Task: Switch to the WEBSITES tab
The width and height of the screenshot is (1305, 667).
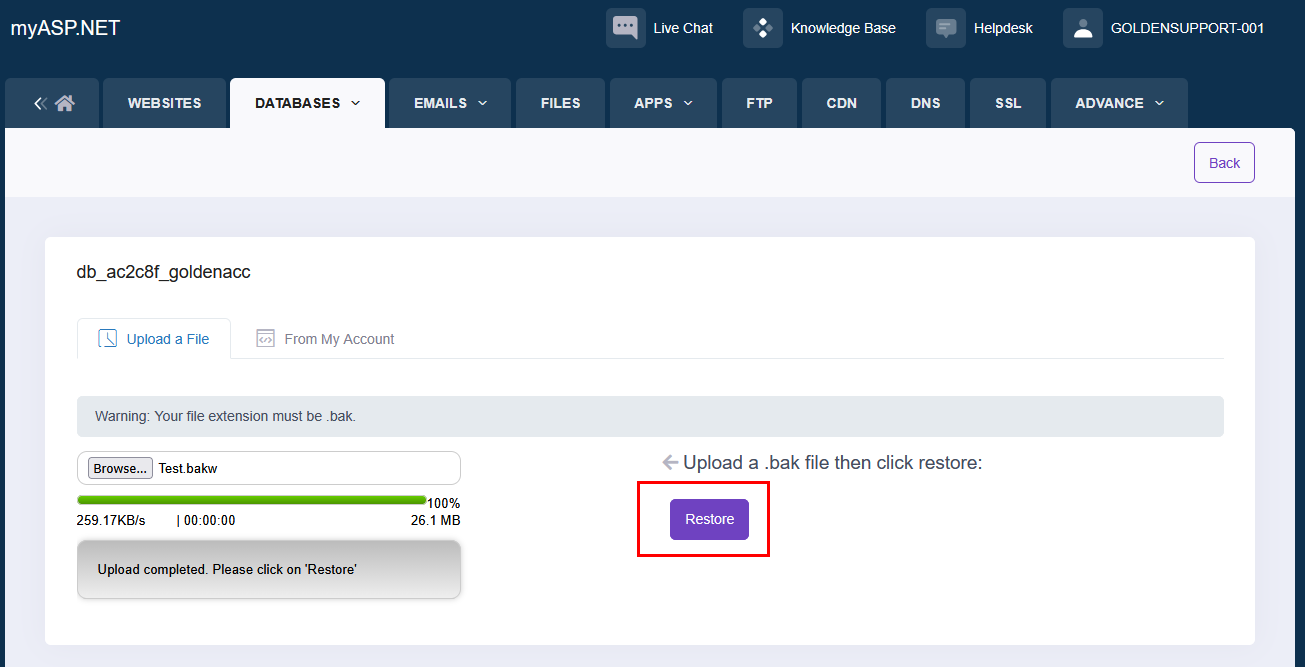Action: (x=164, y=103)
